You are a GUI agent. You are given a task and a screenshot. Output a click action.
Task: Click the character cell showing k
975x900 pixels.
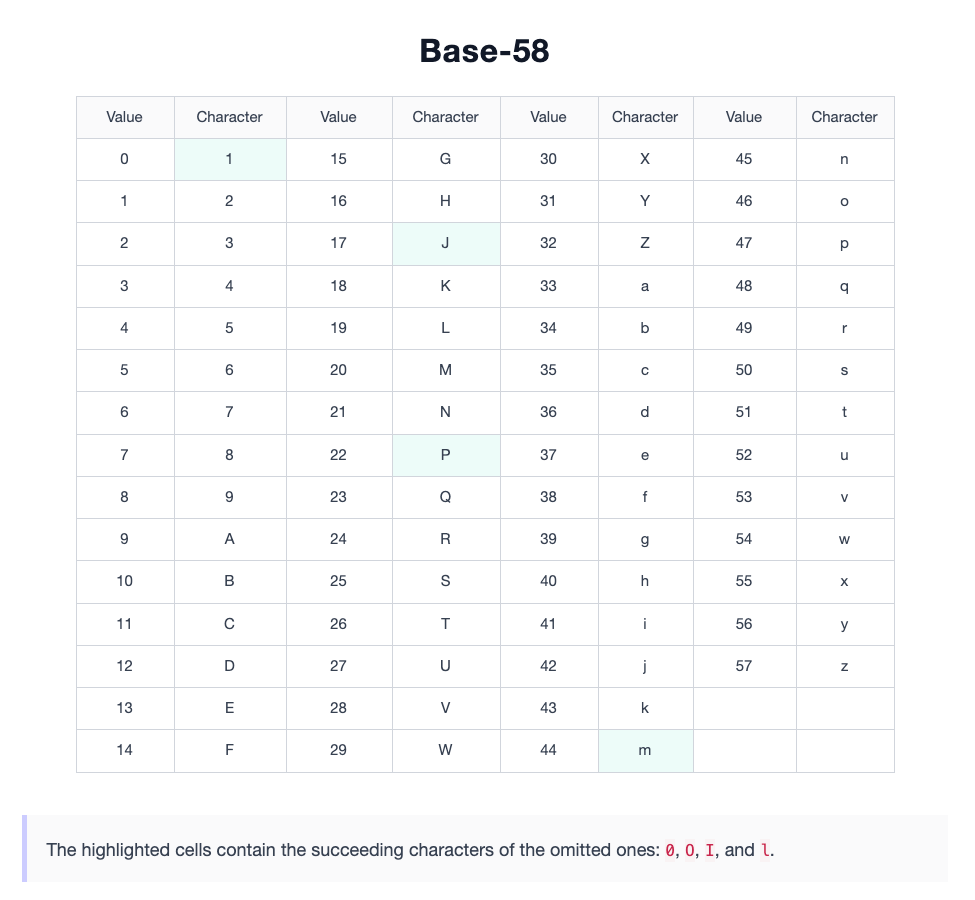pyautogui.click(x=645, y=708)
